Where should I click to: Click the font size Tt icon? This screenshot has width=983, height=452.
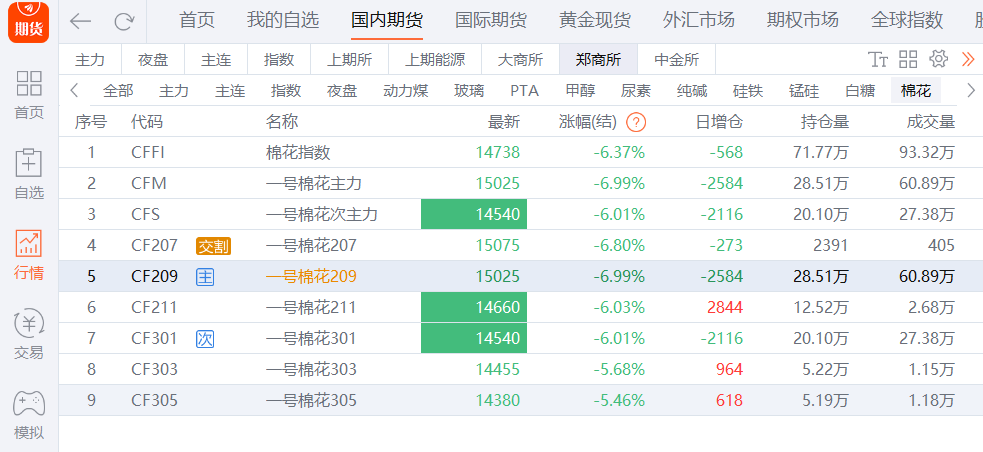tap(878, 59)
